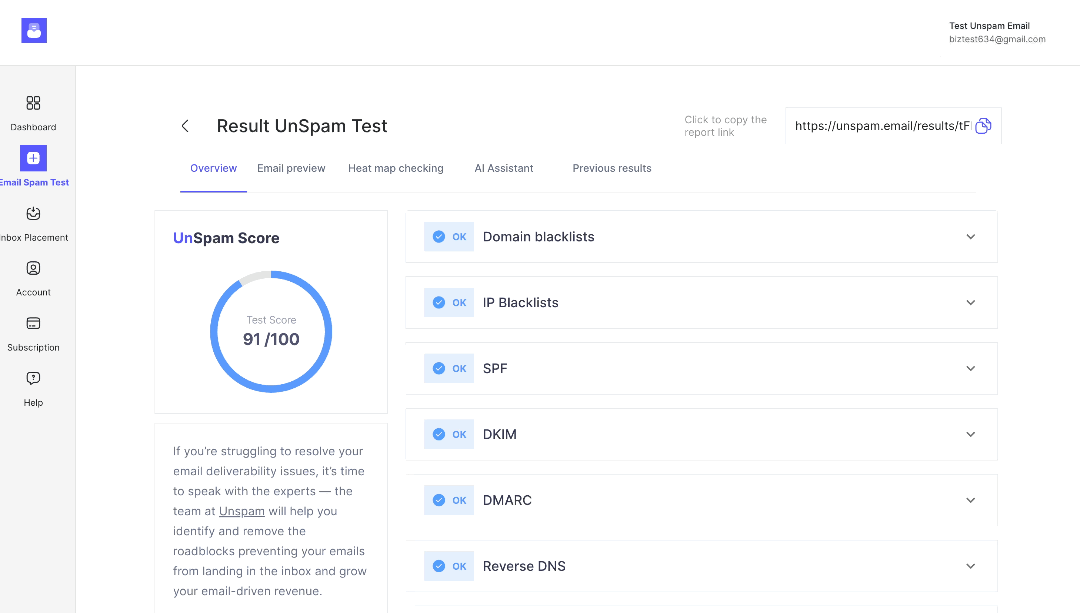Open the Subscription sidebar icon
This screenshot has width=1080, height=616.
click(33, 323)
